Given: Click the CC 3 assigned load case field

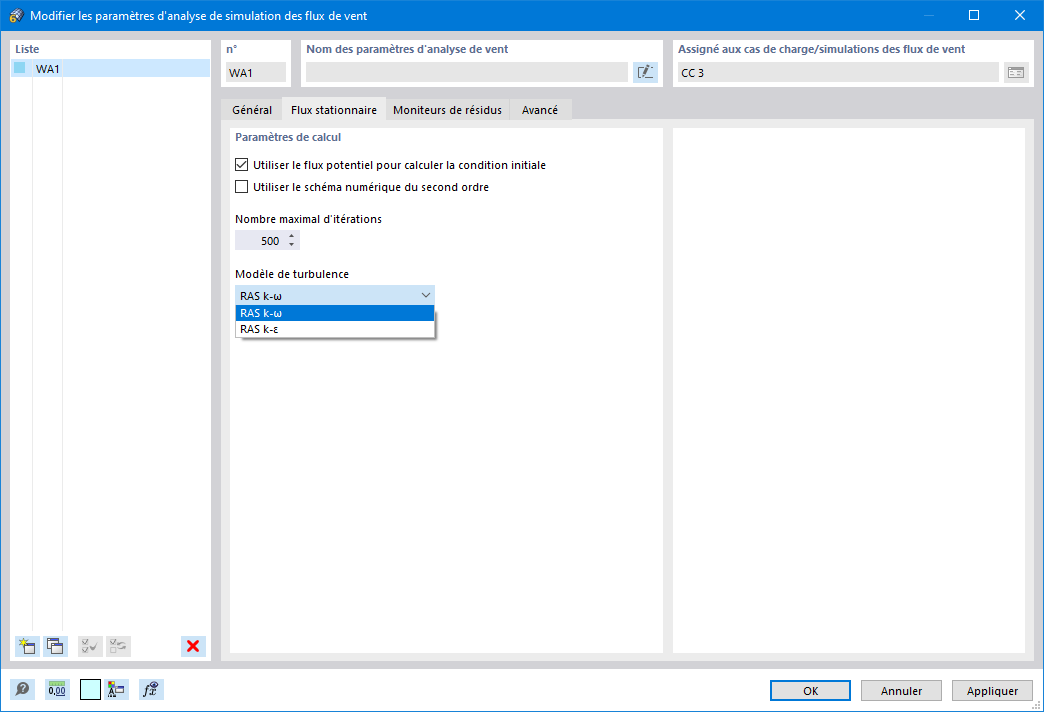Looking at the screenshot, I should (x=838, y=73).
